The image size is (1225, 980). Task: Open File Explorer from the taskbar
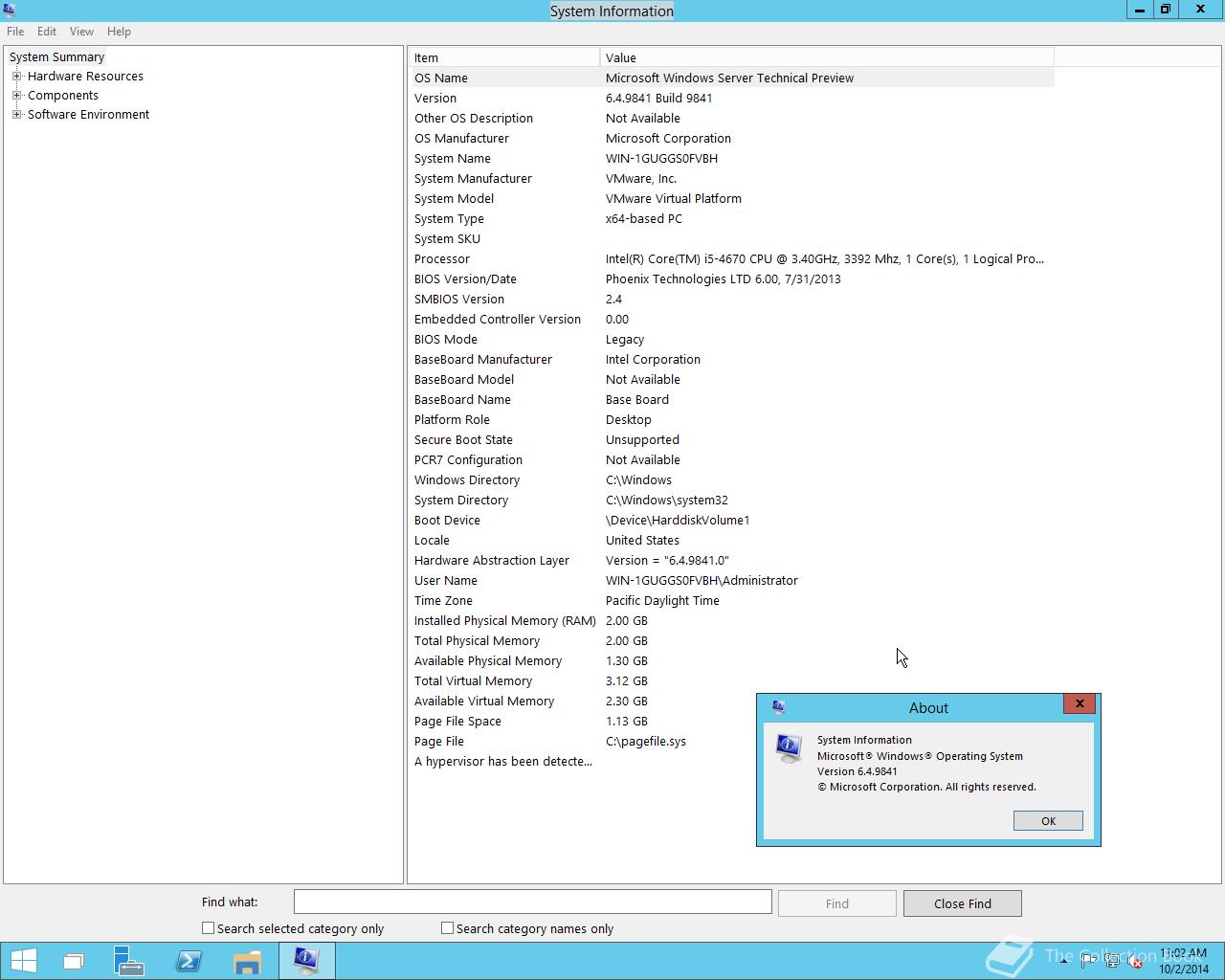pos(247,961)
